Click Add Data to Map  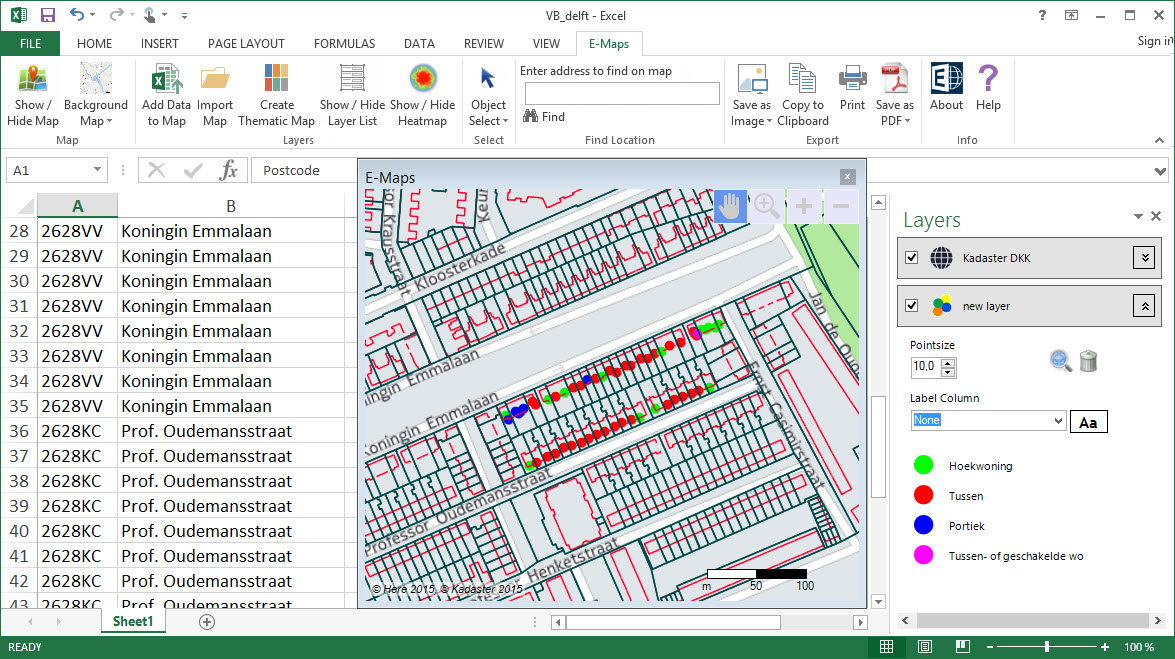point(166,95)
